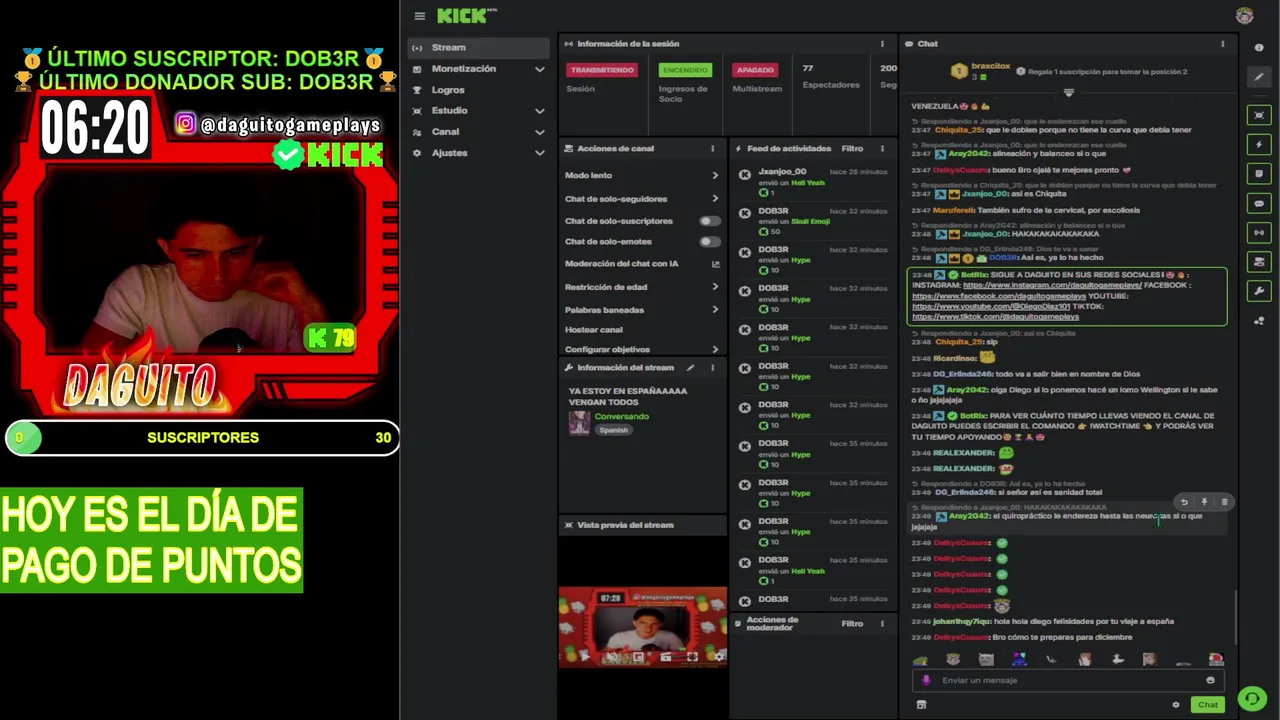Click the Conversando category link

pos(621,416)
